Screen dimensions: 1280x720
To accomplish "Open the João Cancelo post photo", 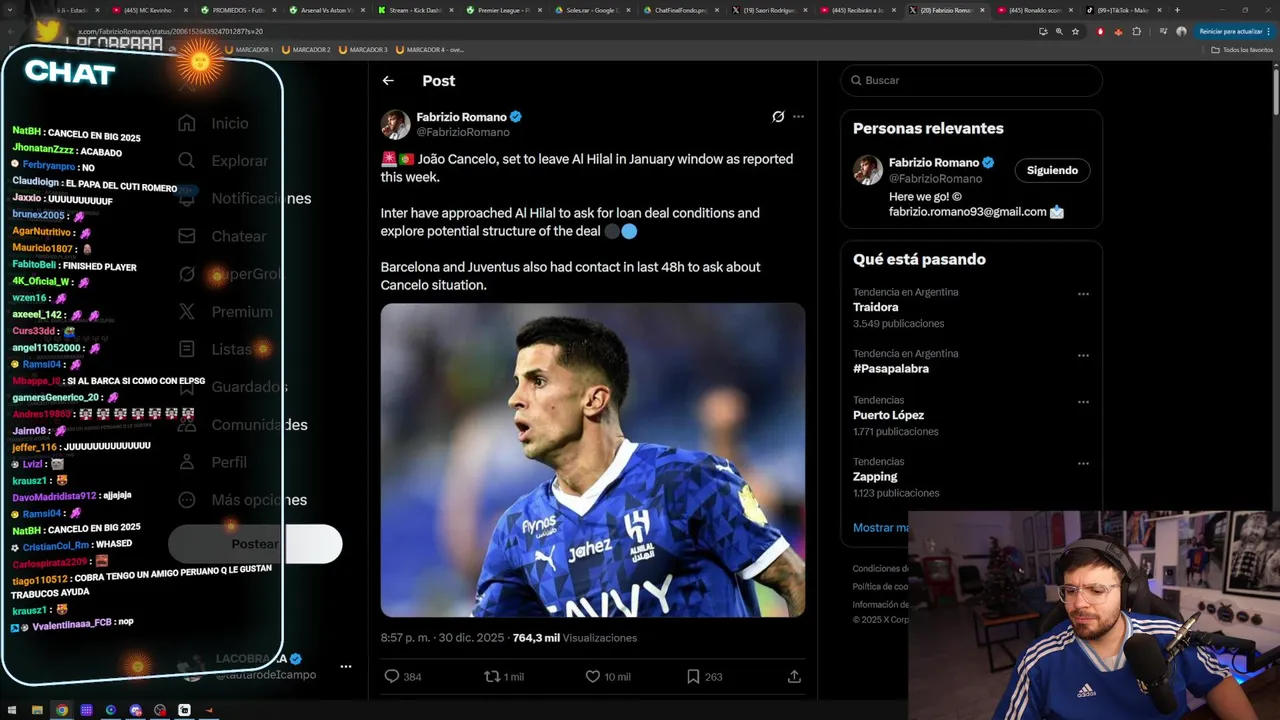I will 593,460.
